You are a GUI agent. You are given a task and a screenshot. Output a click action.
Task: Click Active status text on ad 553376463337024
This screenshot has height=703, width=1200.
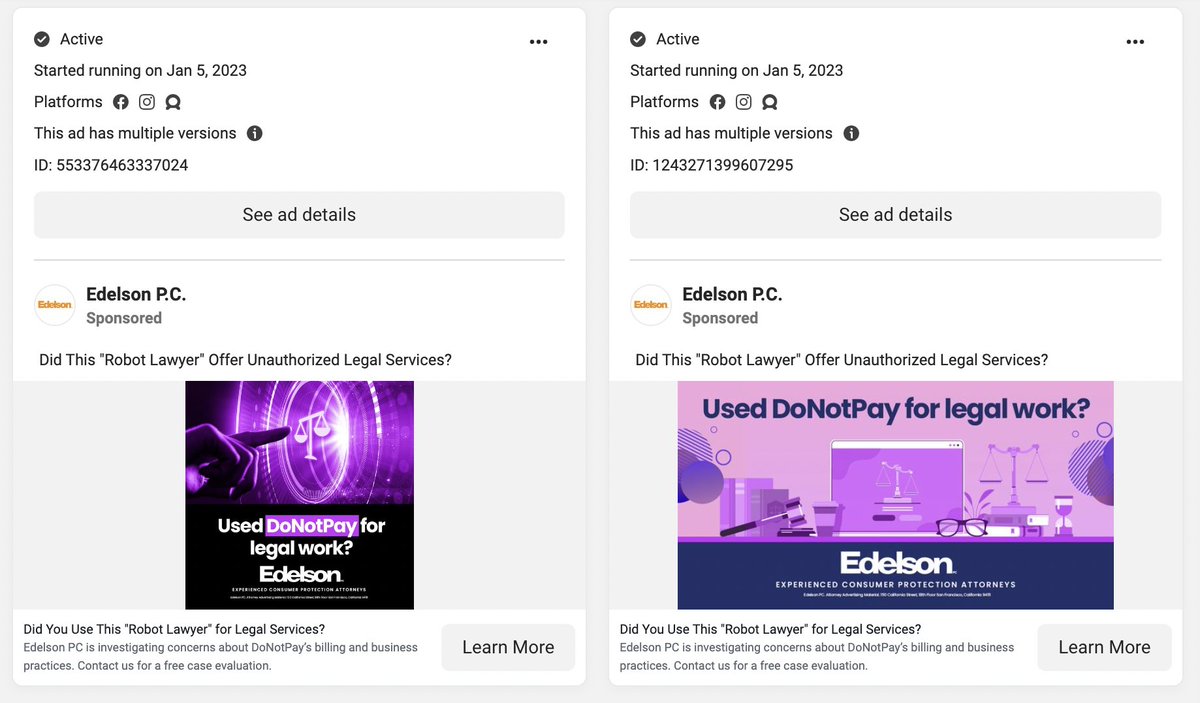tap(82, 39)
